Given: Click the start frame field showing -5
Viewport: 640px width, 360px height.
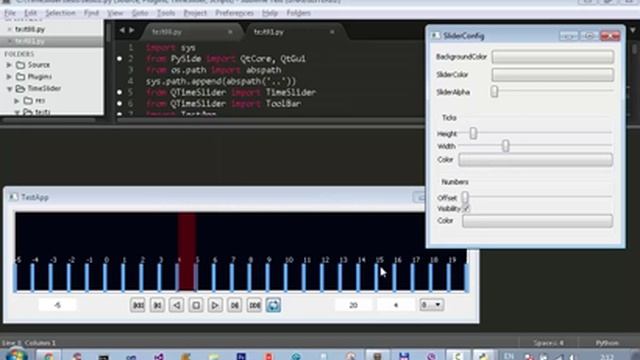Looking at the screenshot, I should click(x=58, y=305).
